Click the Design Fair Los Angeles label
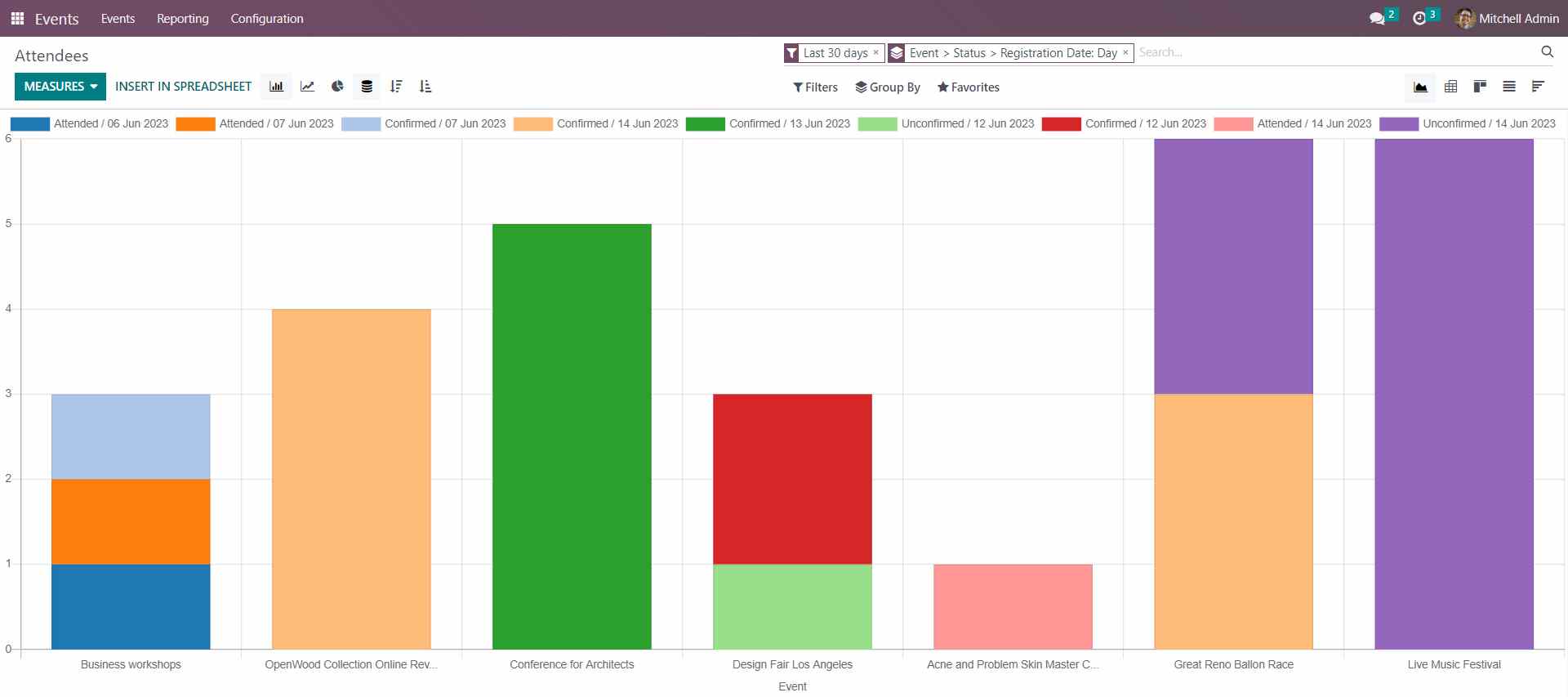This screenshot has height=697, width=1568. pos(792,664)
